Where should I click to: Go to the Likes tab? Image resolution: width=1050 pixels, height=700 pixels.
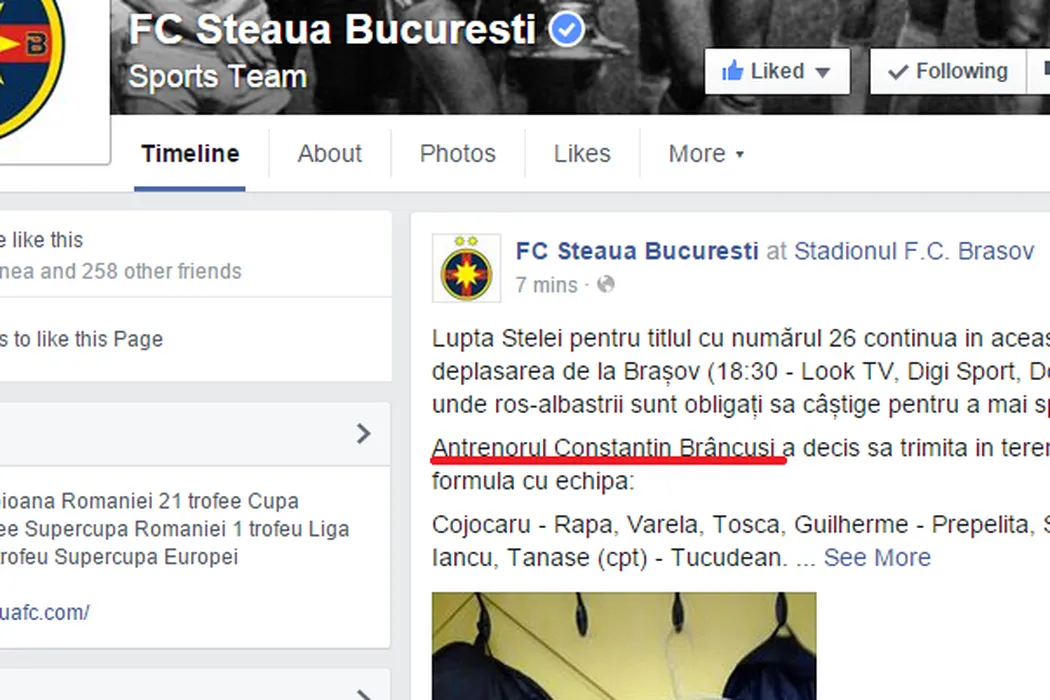click(582, 154)
